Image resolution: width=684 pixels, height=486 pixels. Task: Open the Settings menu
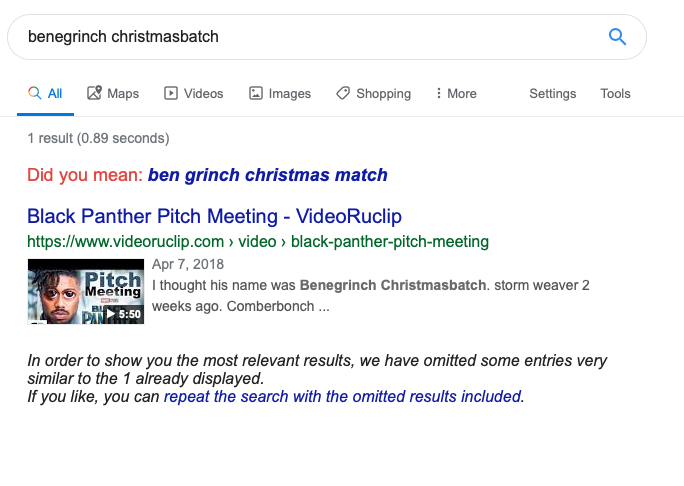[x=552, y=93]
